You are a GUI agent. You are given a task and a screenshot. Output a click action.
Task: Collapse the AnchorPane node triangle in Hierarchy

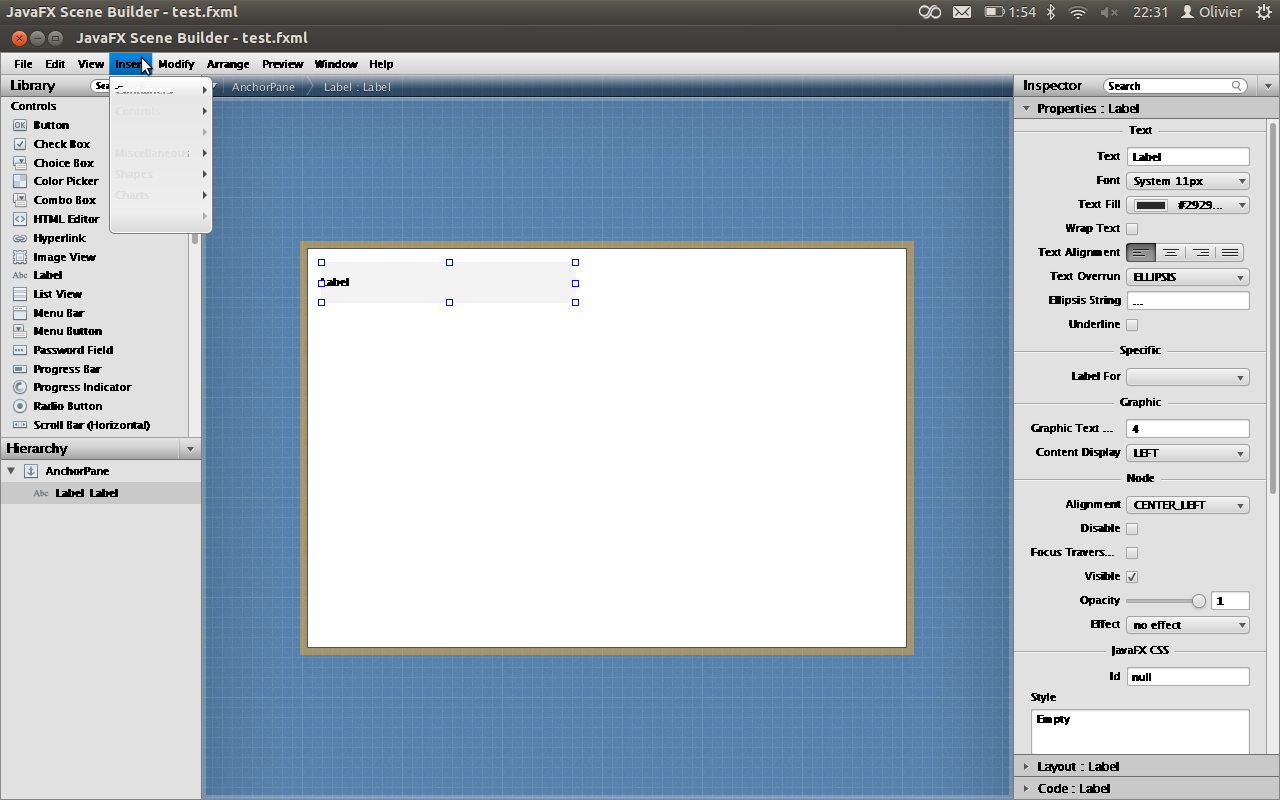click(11, 471)
